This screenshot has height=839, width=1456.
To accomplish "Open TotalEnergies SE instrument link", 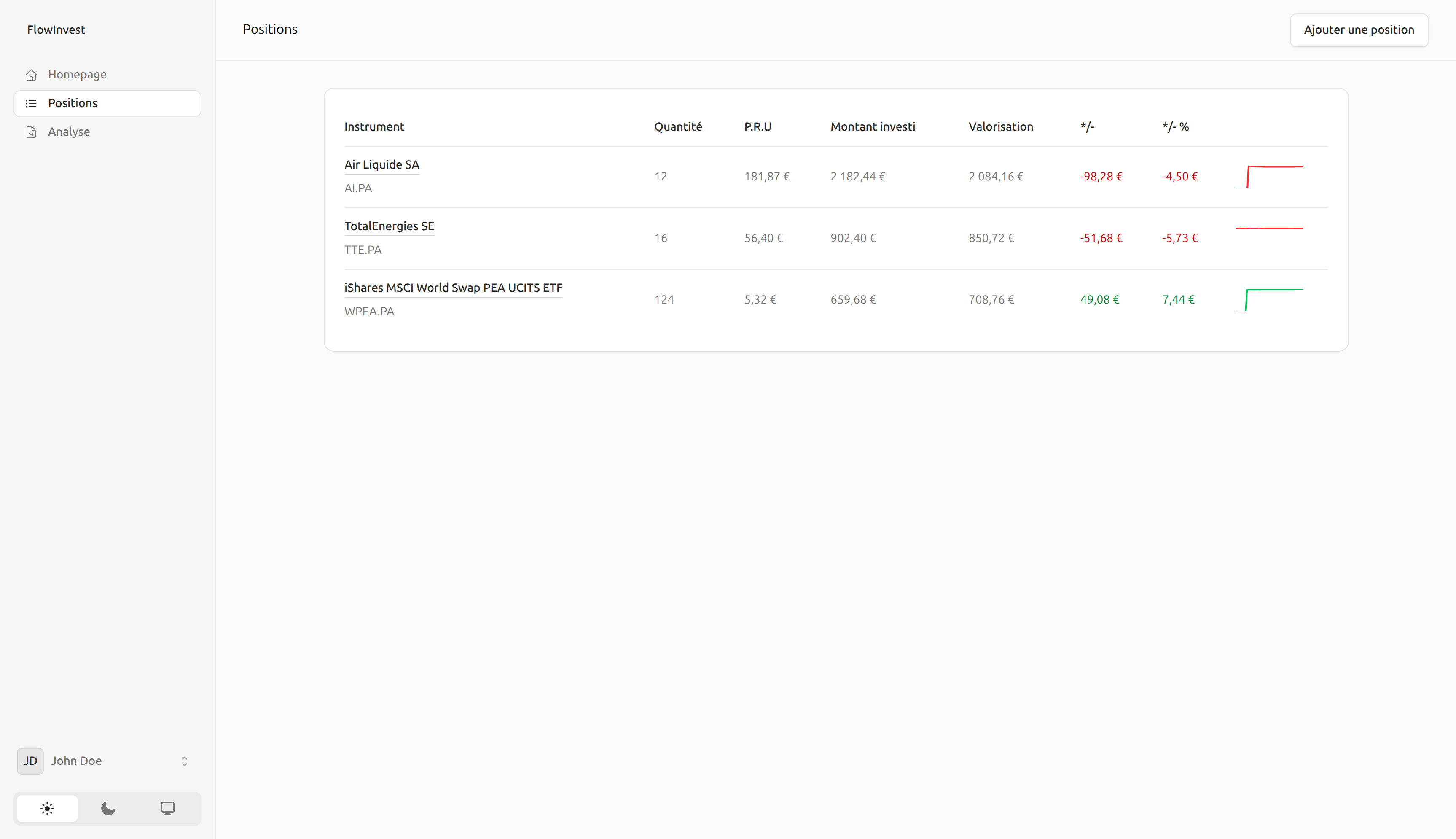I will [x=389, y=226].
